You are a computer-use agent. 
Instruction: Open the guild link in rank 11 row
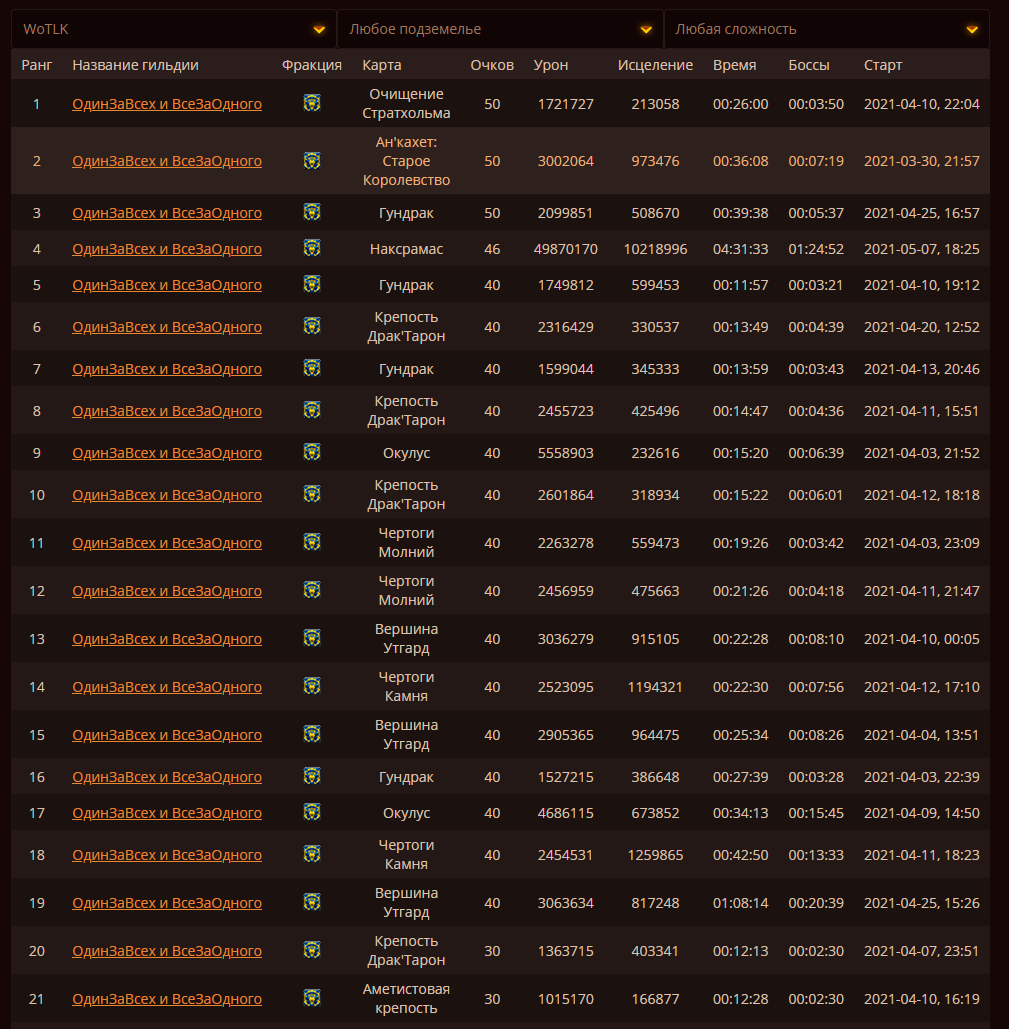[167, 543]
